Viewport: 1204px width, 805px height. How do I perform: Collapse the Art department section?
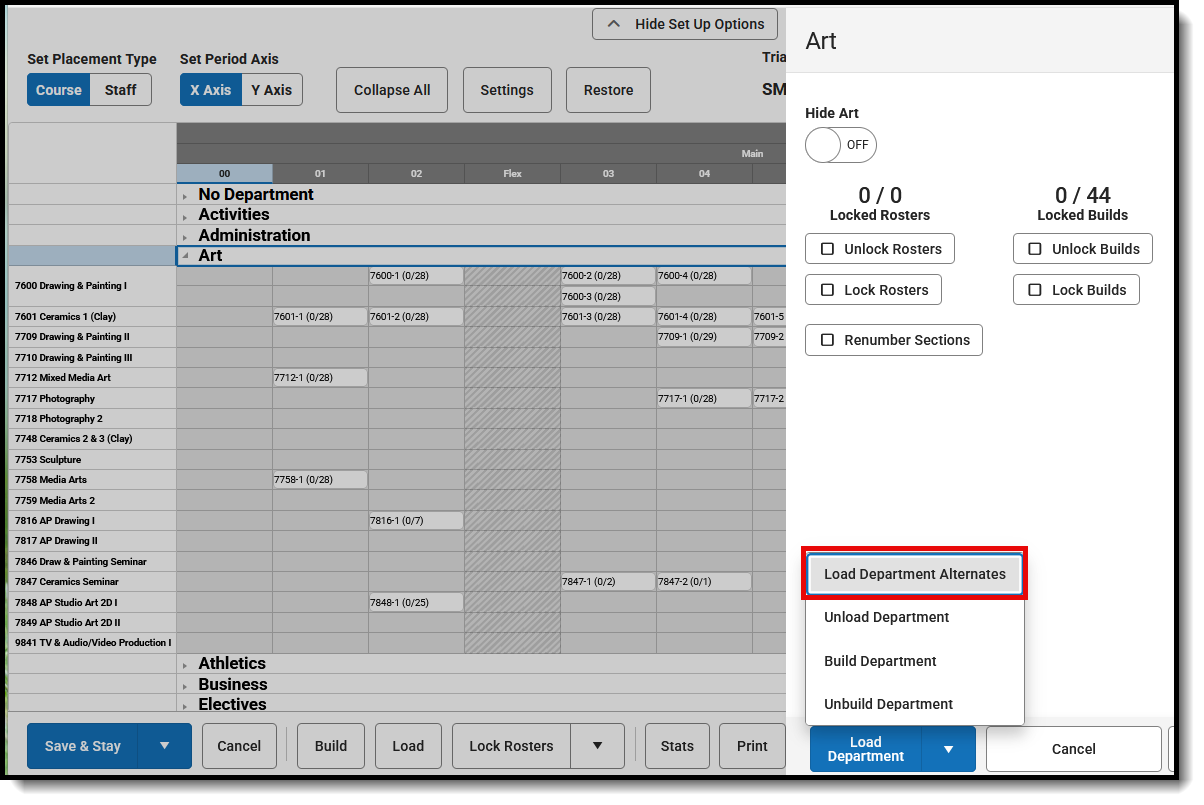click(186, 255)
